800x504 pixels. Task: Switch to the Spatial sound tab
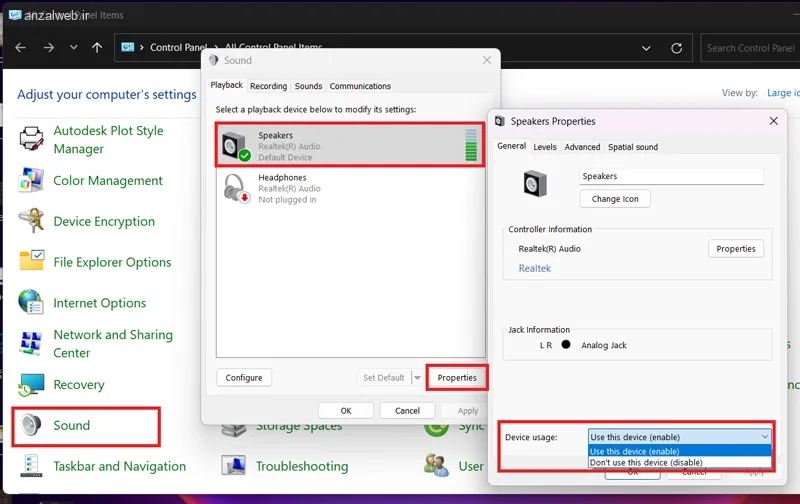633,147
